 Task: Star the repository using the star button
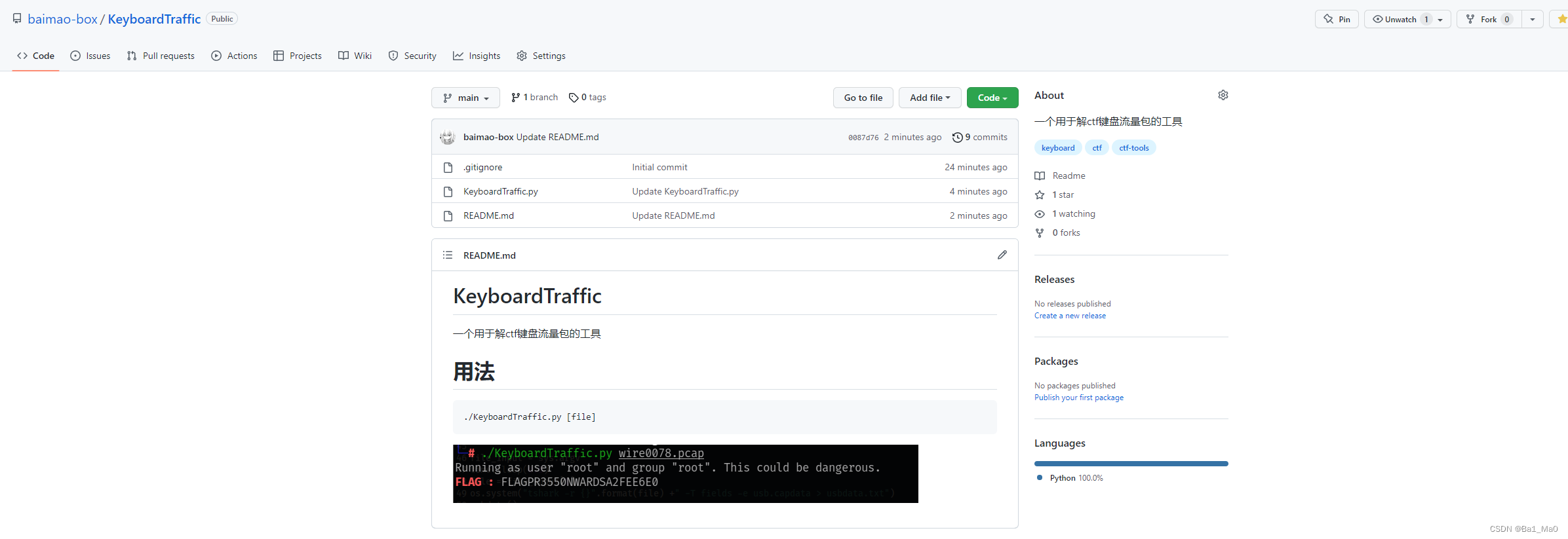point(1560,19)
